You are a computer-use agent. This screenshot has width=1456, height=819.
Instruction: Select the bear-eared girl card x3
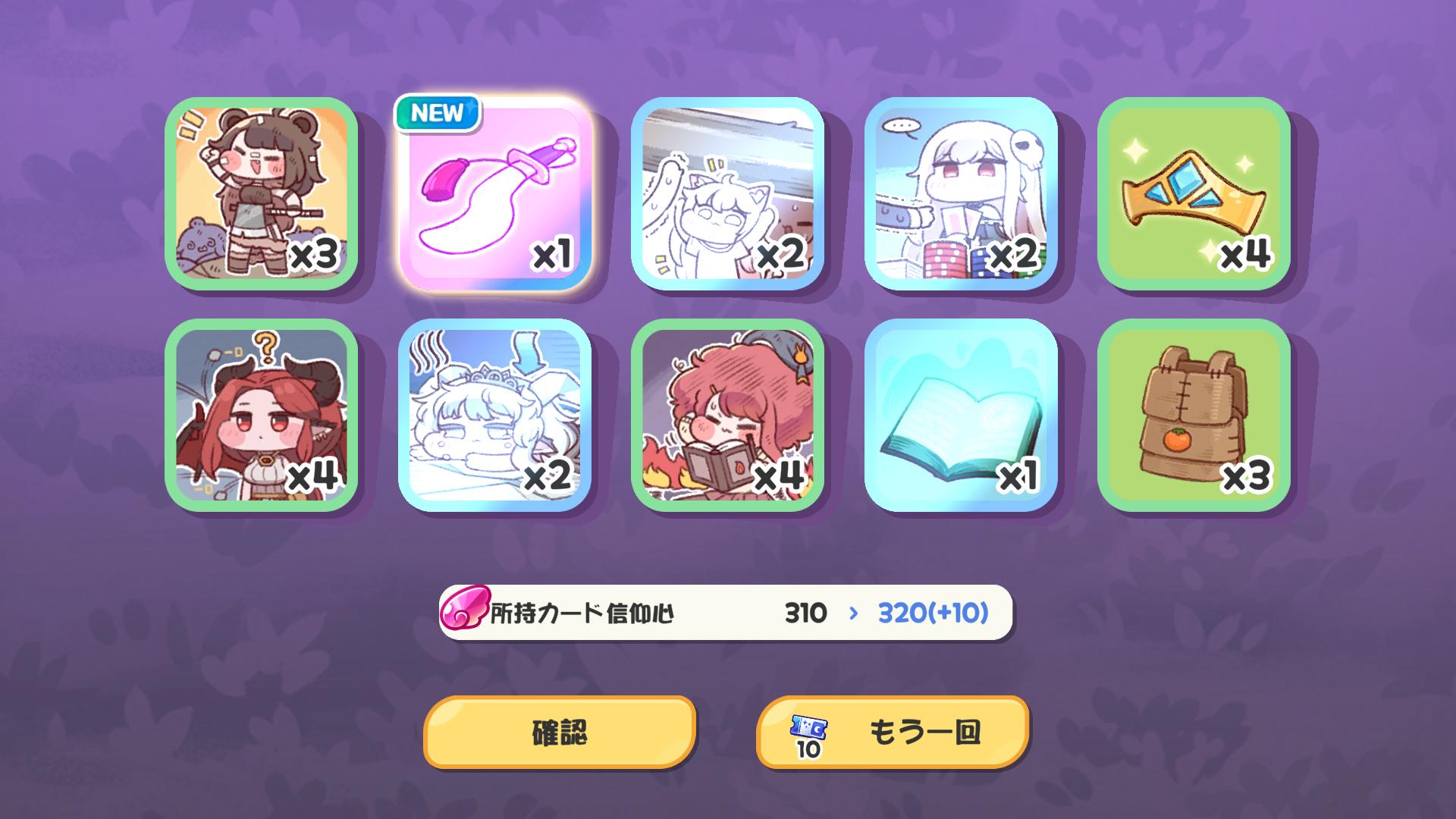click(262, 193)
